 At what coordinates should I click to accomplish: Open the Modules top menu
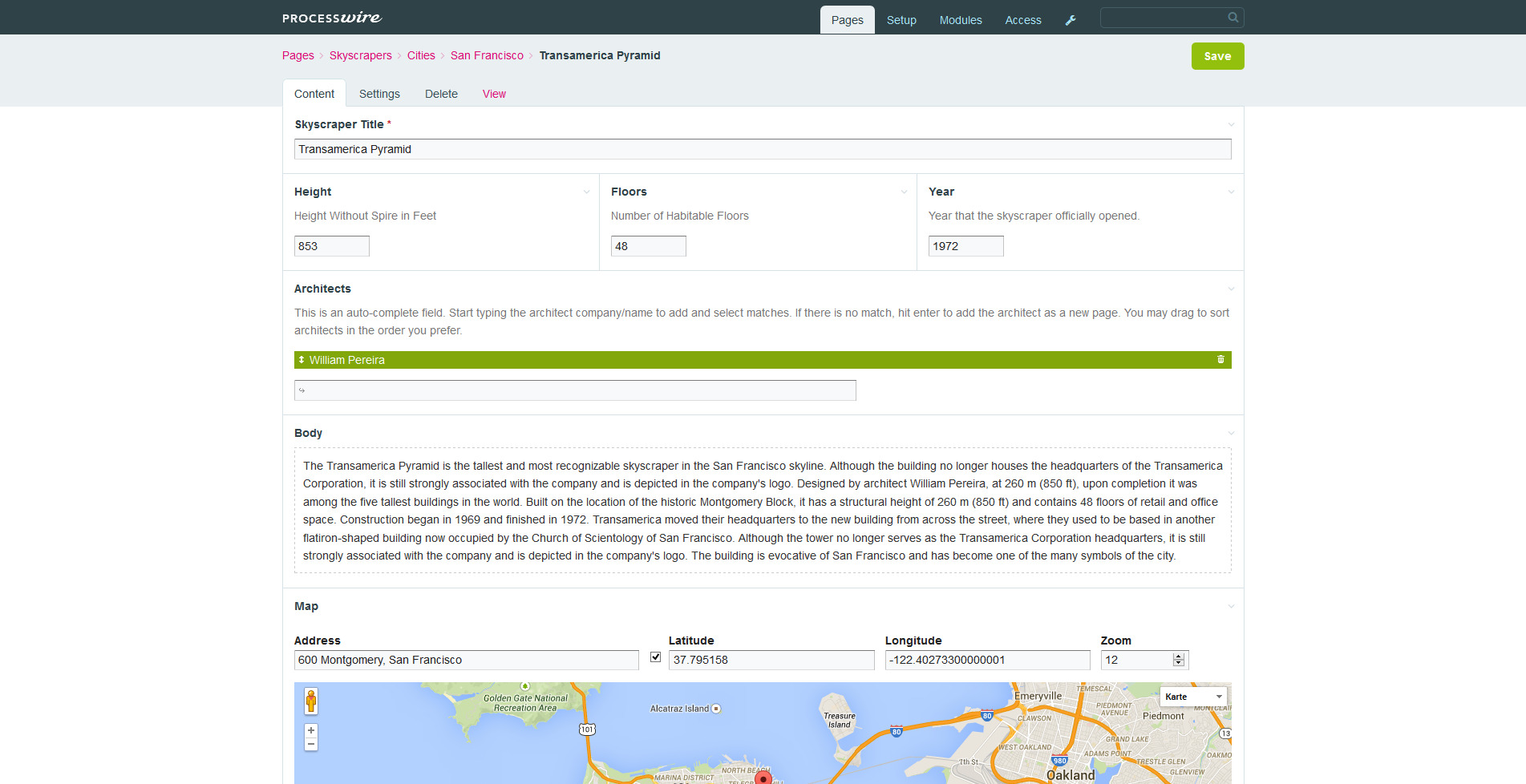[961, 20]
